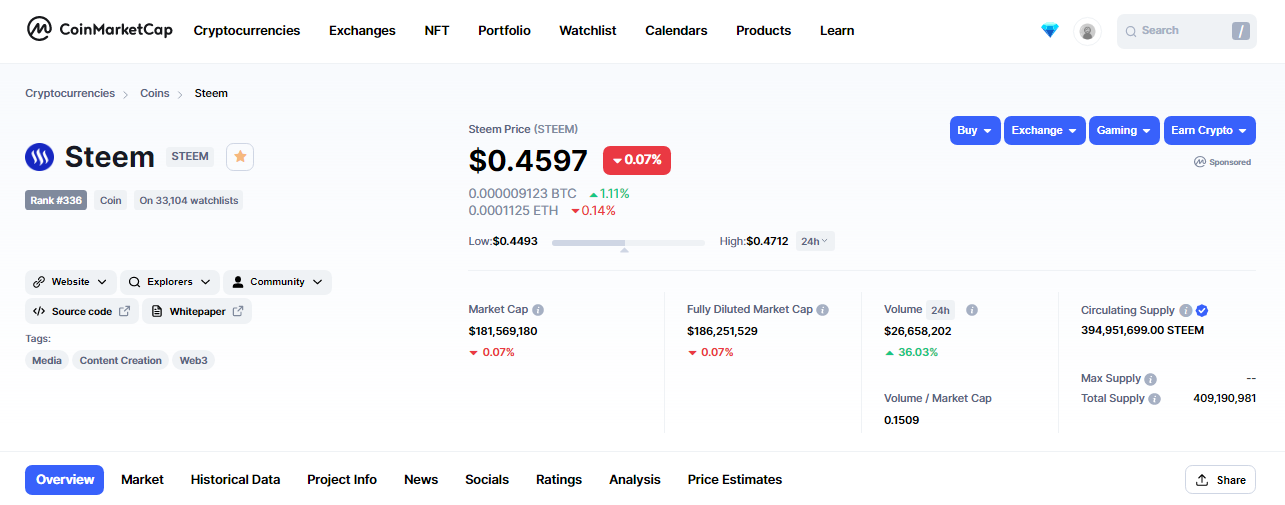1285x505 pixels.
Task: Click the Share button
Action: [1220, 480]
